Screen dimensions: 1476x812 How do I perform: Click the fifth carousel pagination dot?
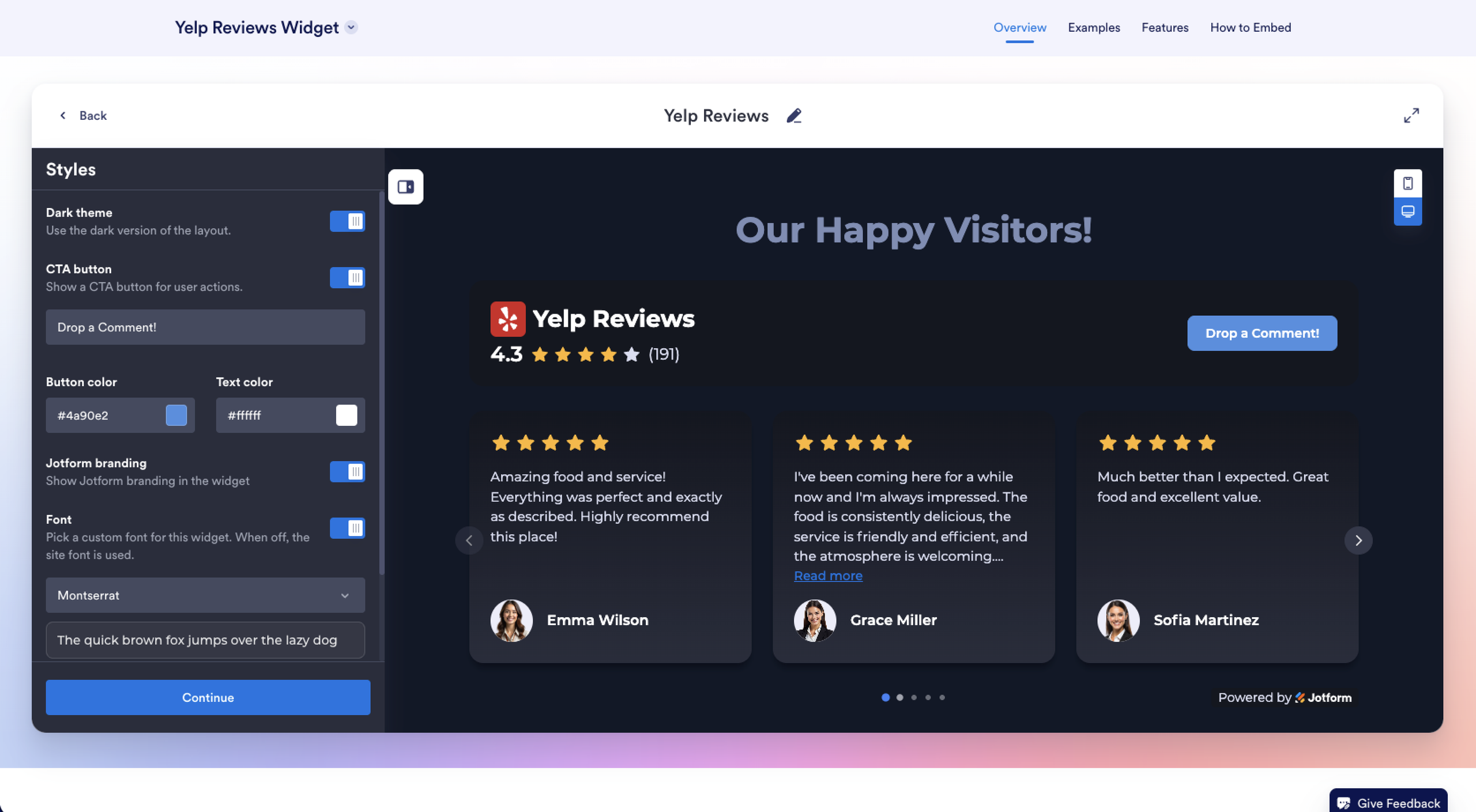942,697
